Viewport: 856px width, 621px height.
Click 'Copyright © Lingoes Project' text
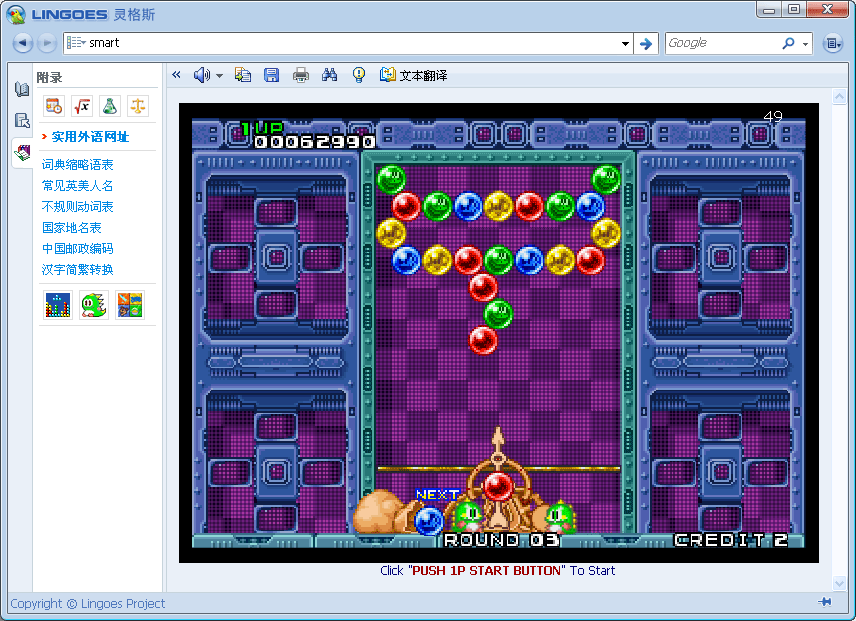87,604
